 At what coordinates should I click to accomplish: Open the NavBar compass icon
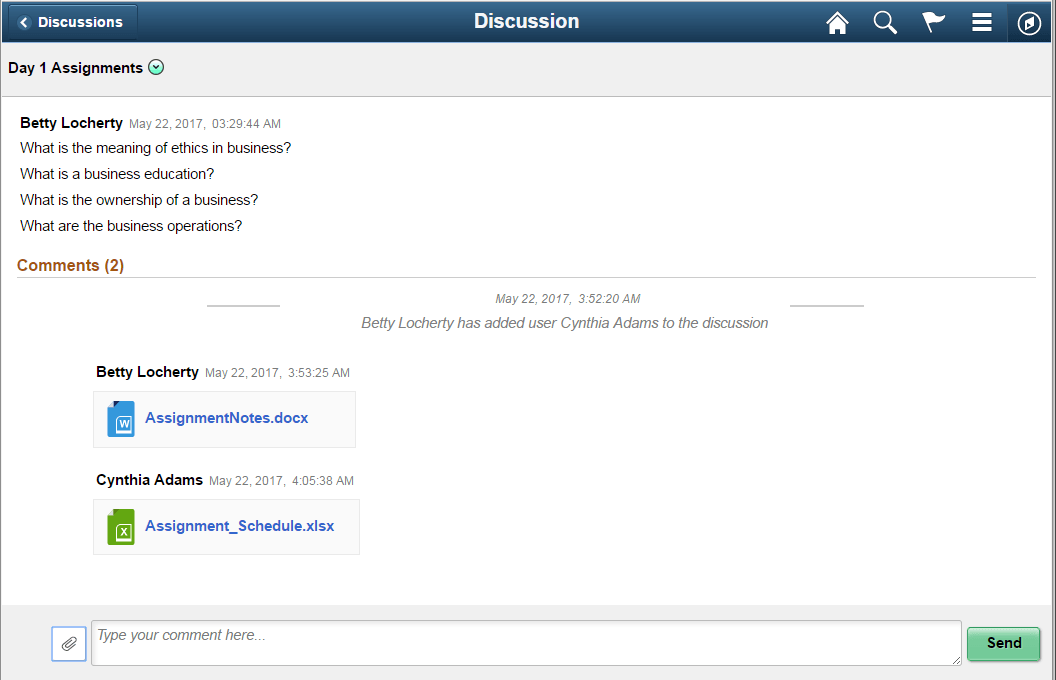(x=1029, y=21)
